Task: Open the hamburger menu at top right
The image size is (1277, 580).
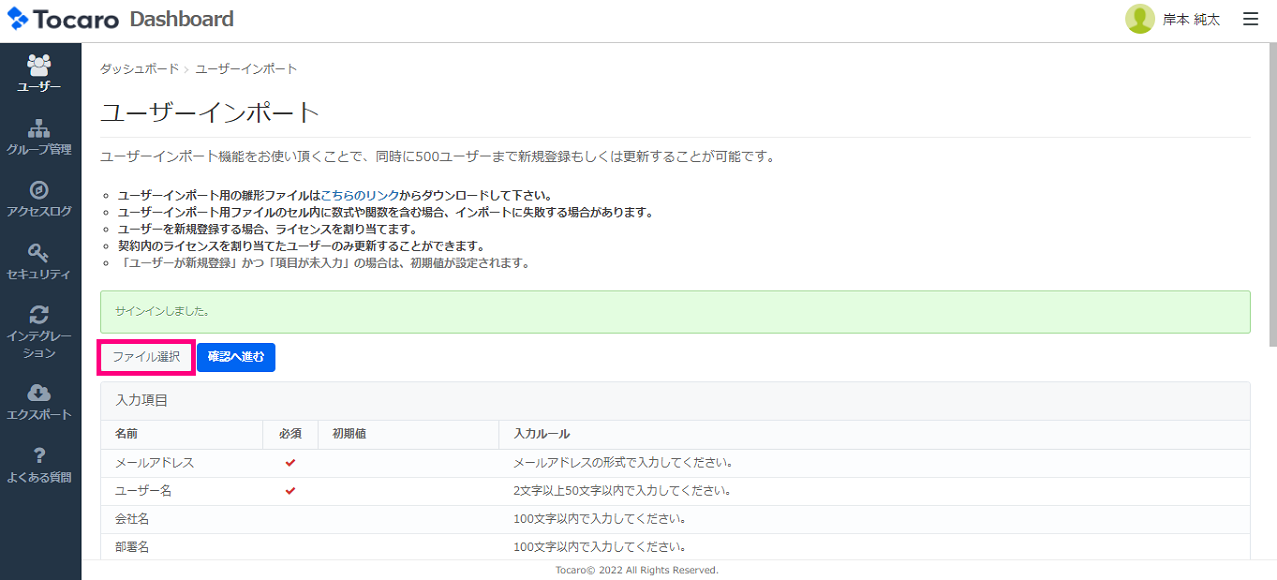Action: point(1250,19)
